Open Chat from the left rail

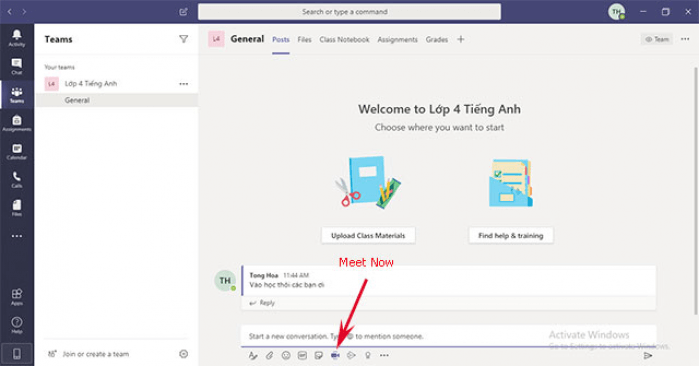[16, 66]
